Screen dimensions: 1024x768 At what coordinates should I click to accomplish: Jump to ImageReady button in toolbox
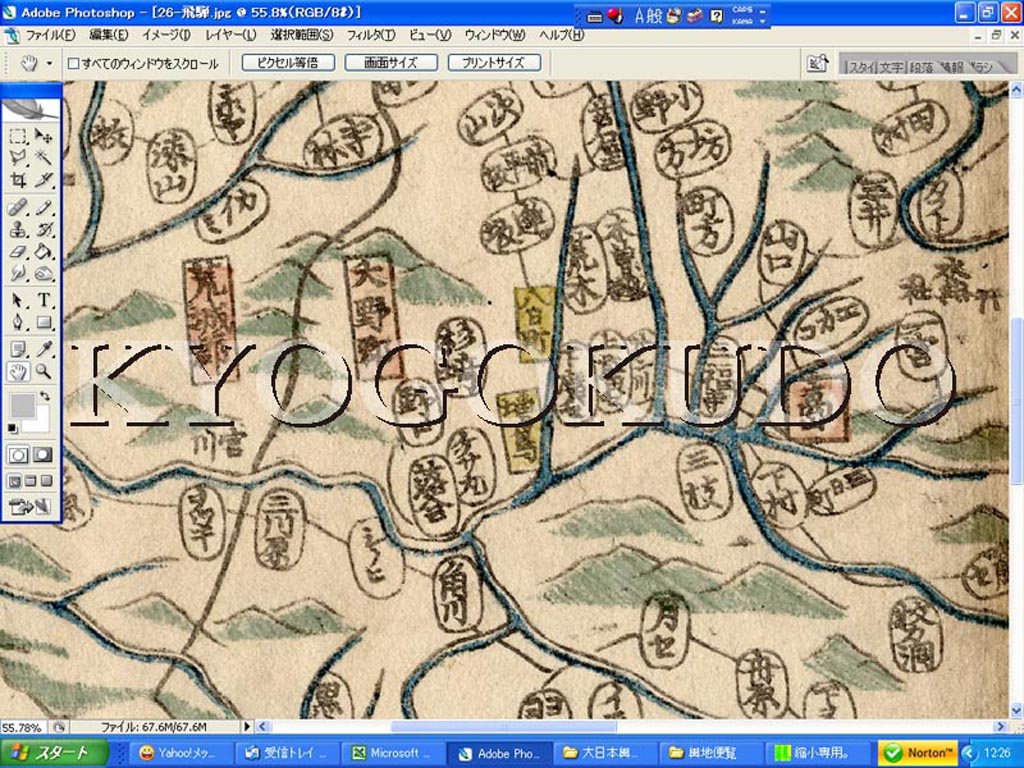click(29, 506)
